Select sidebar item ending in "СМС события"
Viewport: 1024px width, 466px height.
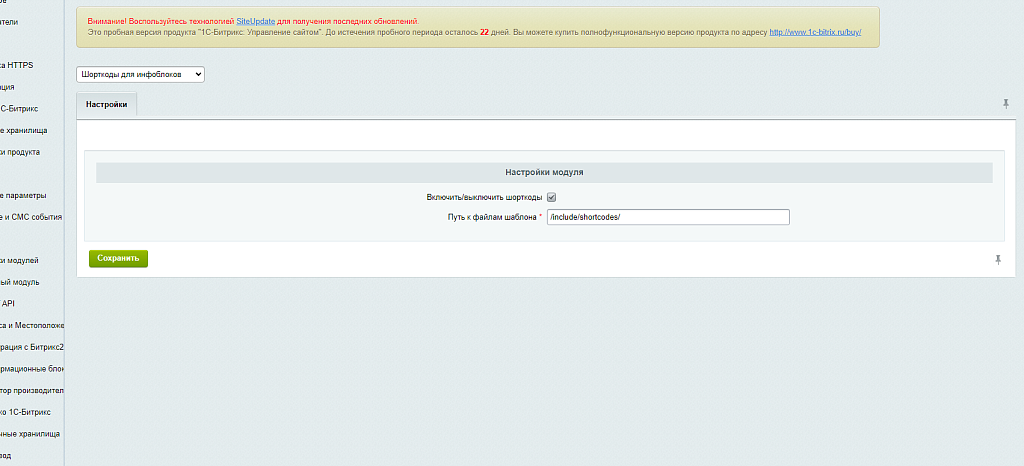point(32,217)
